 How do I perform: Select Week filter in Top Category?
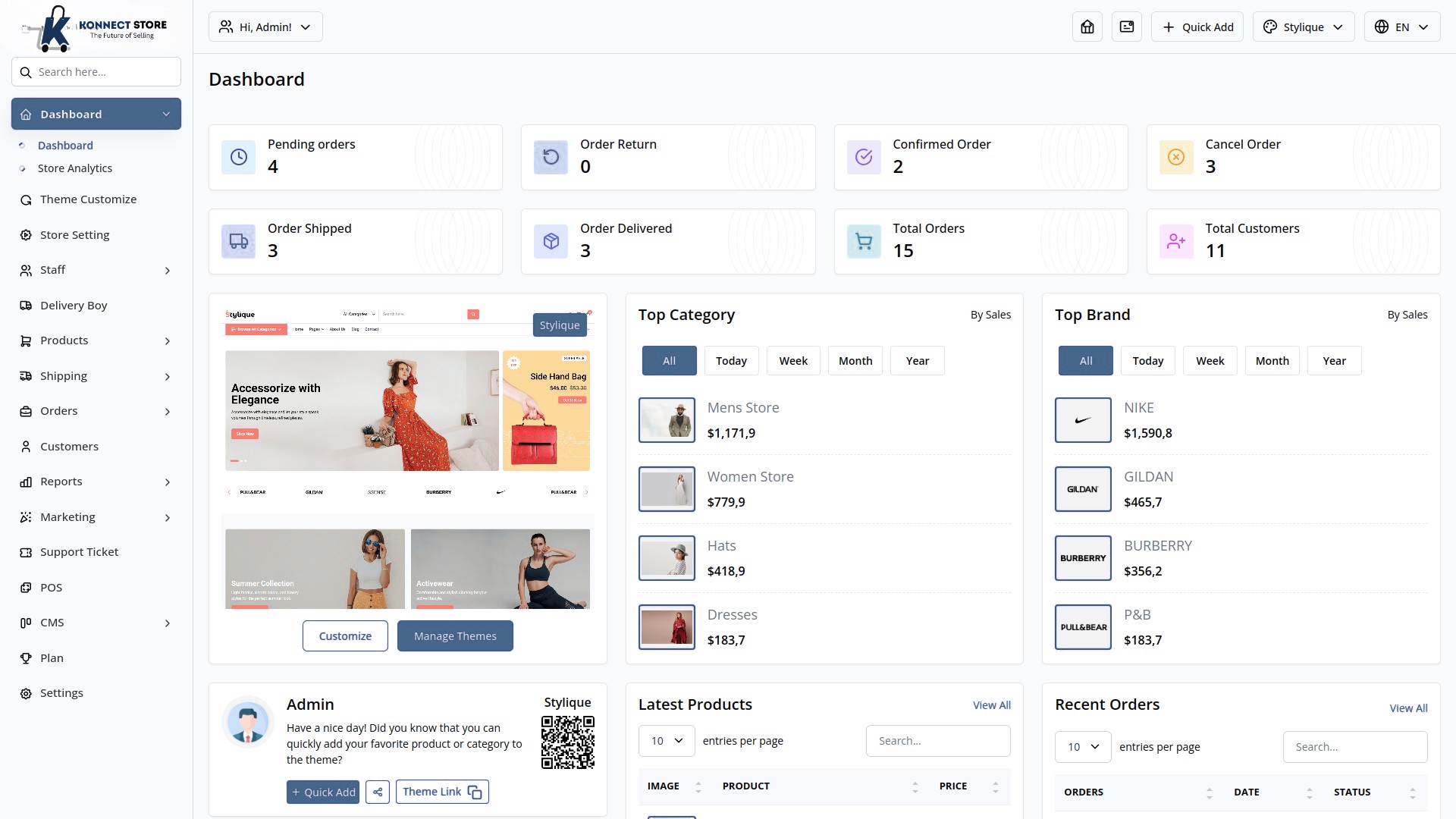click(x=793, y=361)
